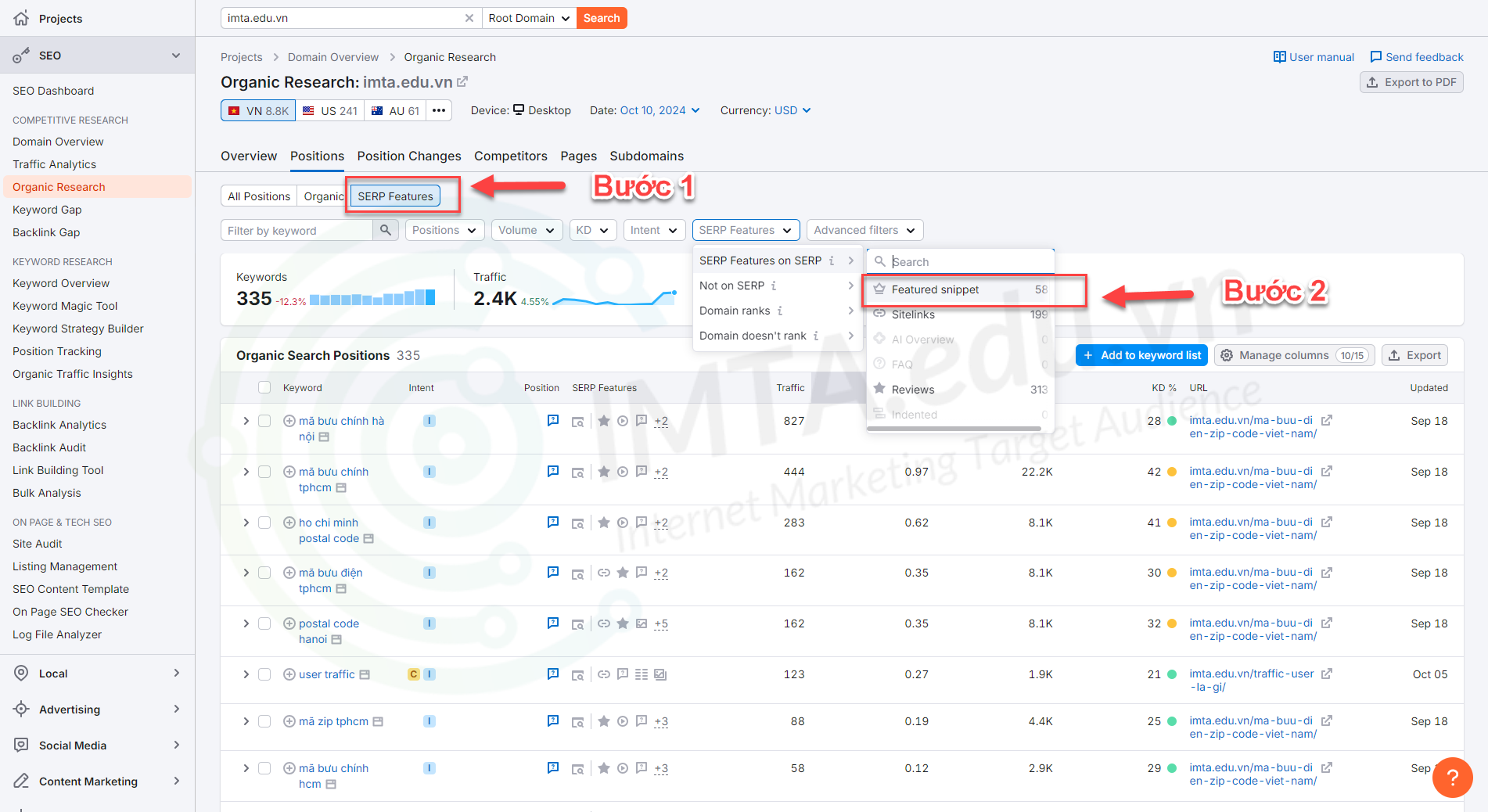
Task: Click the orange help question mark button
Action: tap(1453, 778)
